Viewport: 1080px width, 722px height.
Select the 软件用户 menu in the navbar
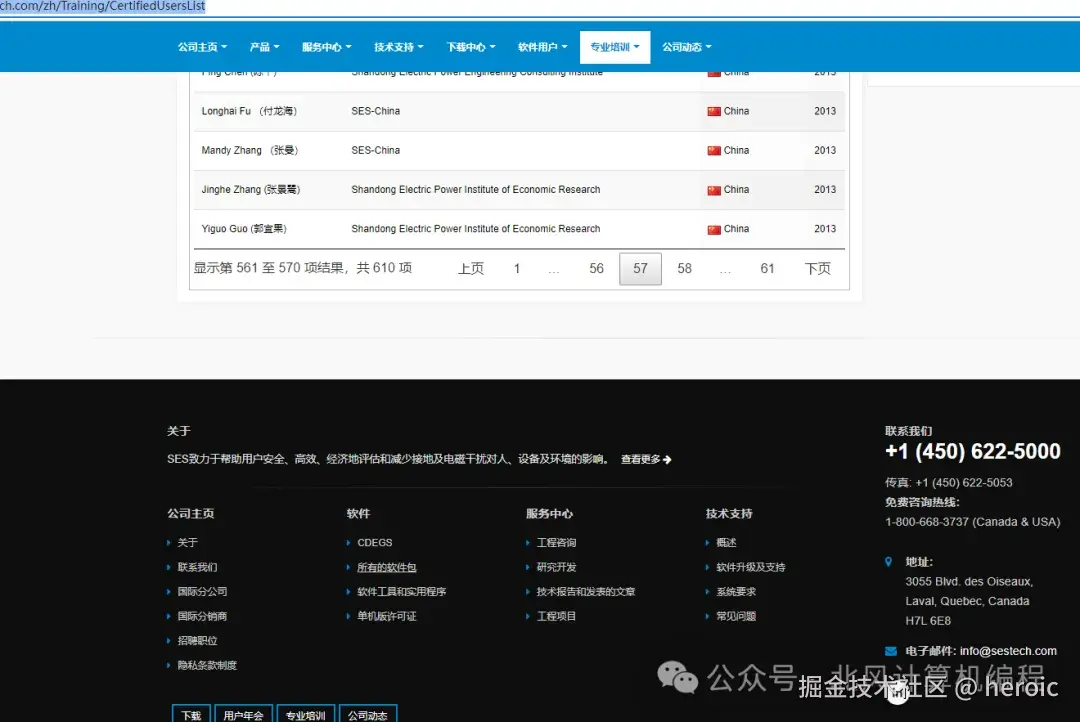[x=542, y=47]
